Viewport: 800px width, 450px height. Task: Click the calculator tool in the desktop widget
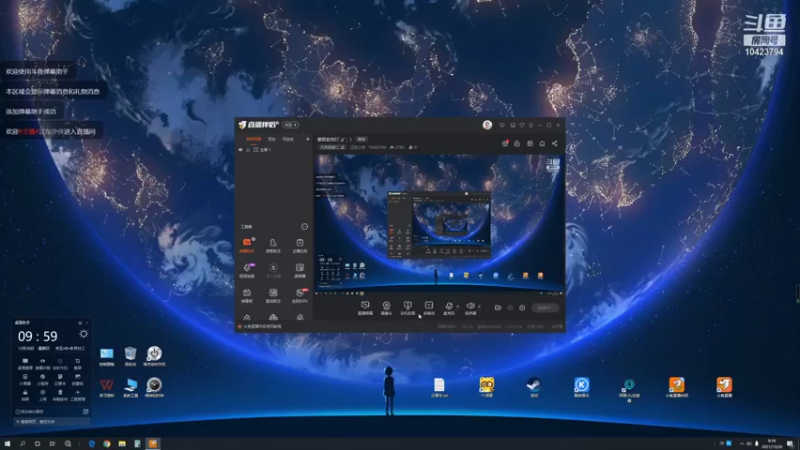[25, 379]
